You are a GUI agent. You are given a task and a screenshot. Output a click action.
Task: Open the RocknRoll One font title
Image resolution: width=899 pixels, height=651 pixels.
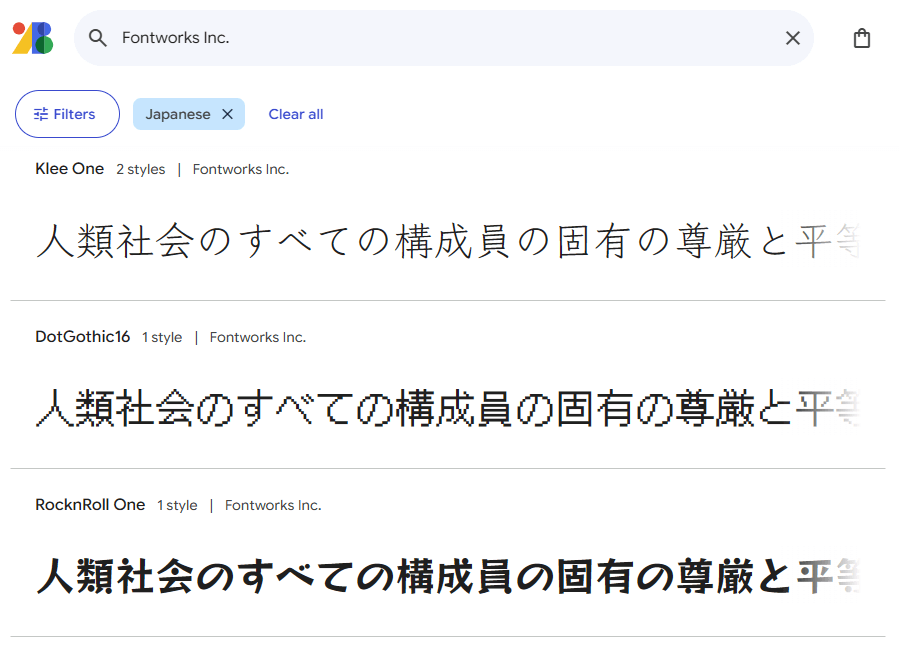(90, 505)
